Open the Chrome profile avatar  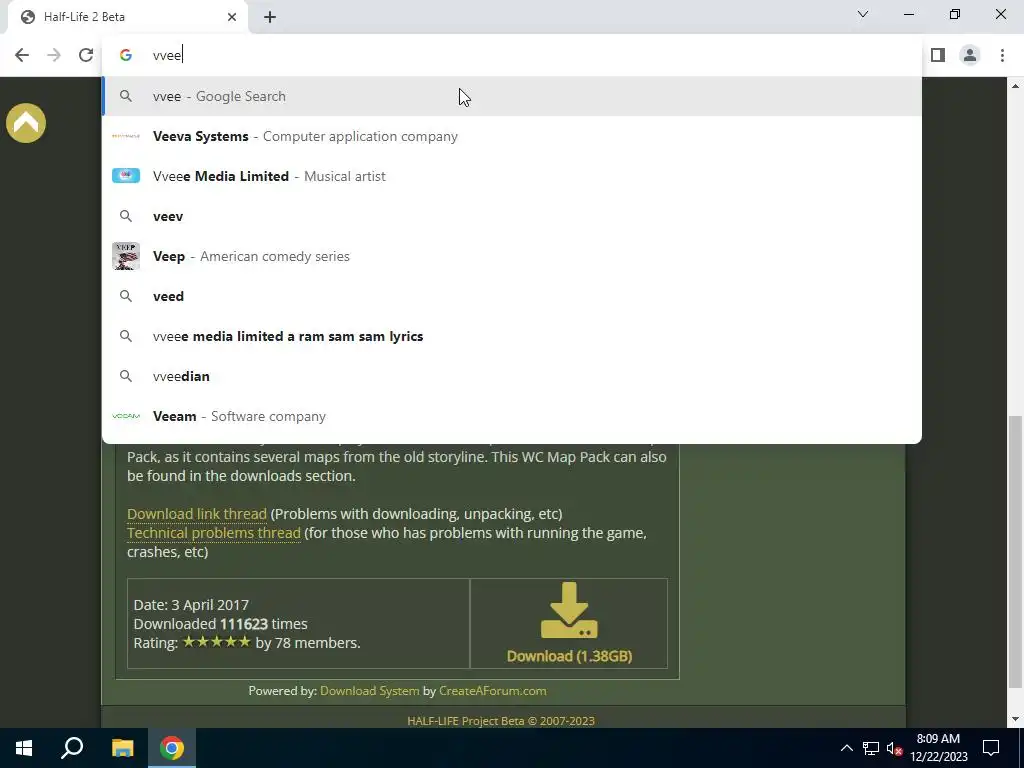(970, 55)
